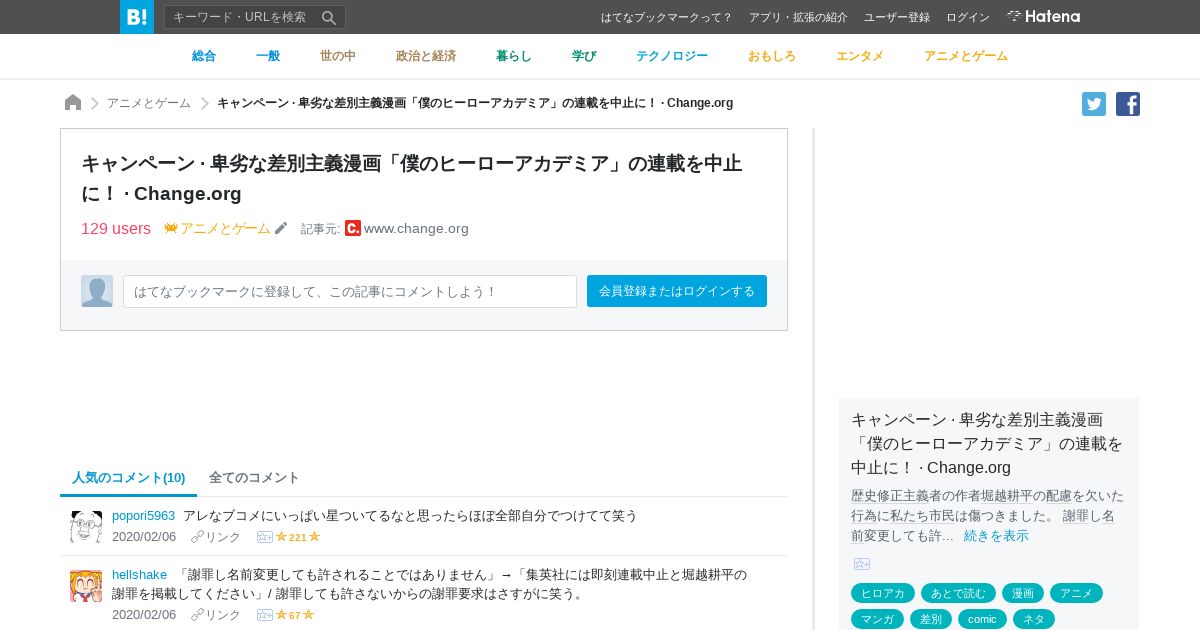Open 学び category in nav
The width and height of the screenshot is (1200, 630).
point(584,56)
